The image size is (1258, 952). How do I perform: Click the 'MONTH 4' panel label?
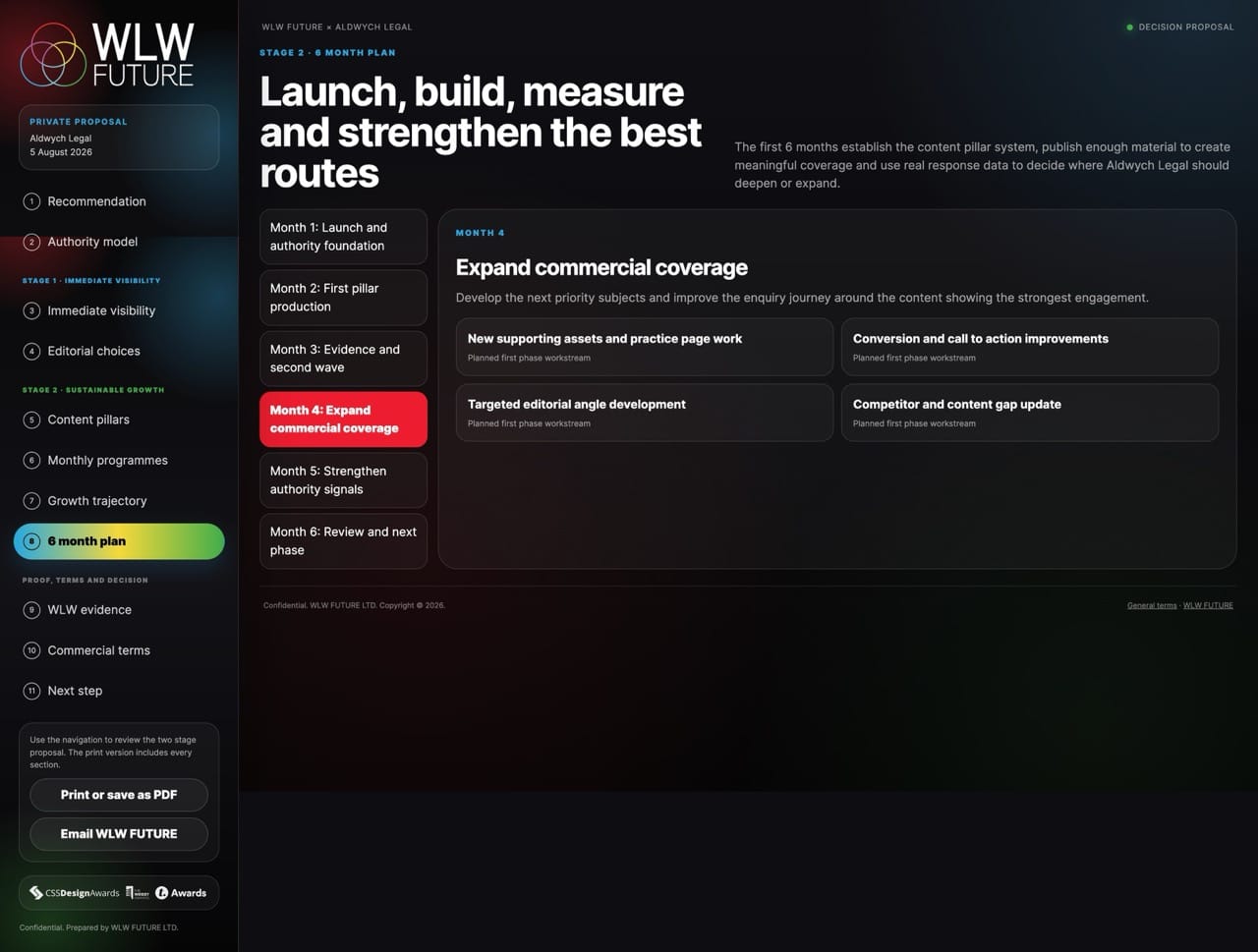(x=481, y=233)
